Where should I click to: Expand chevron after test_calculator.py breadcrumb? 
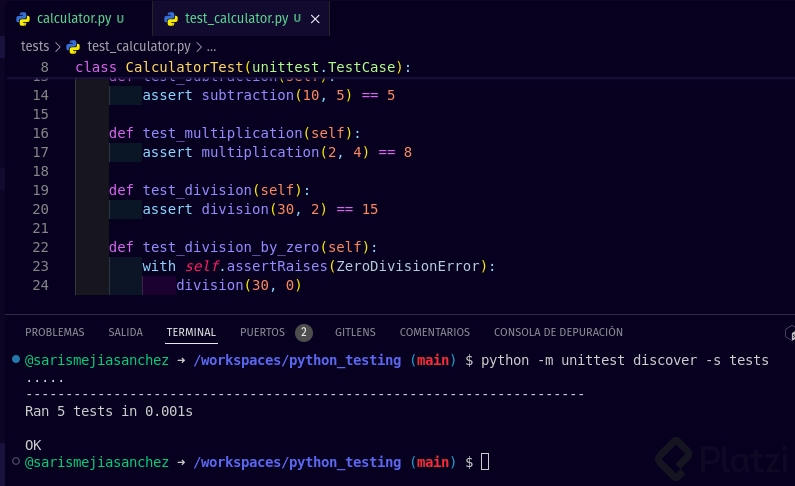click(x=199, y=47)
